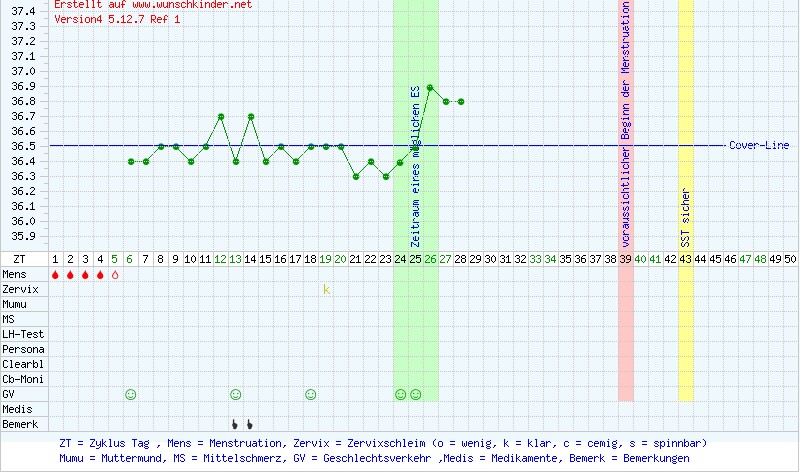800x472 pixels.
Task: Click the hollow menstruation drop on day 5
Action: point(115,274)
